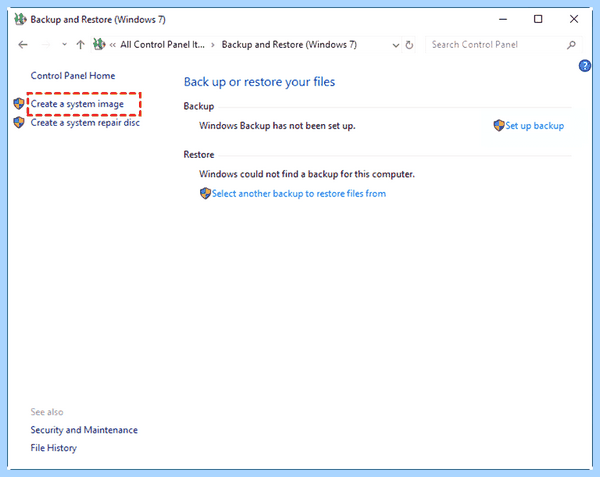Viewport: 600px width, 477px height.
Task: Click the Backup and Restore icon in address bar
Action: [99, 44]
